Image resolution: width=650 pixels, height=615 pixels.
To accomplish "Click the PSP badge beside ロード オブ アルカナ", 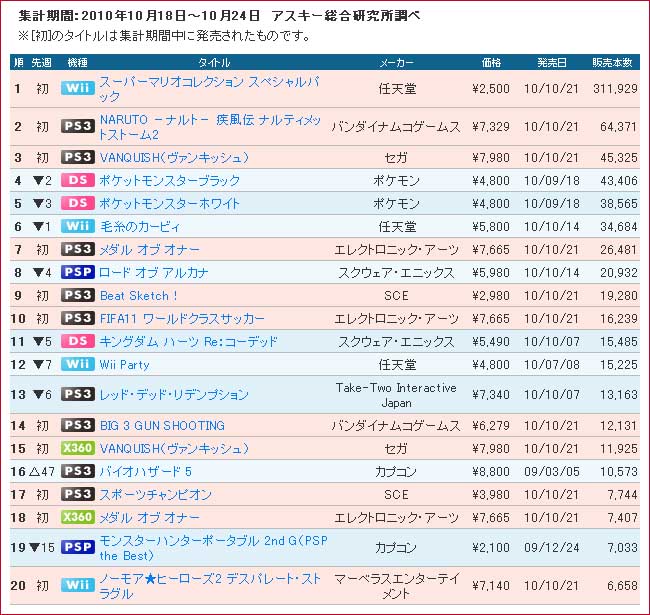I will click(x=78, y=273).
